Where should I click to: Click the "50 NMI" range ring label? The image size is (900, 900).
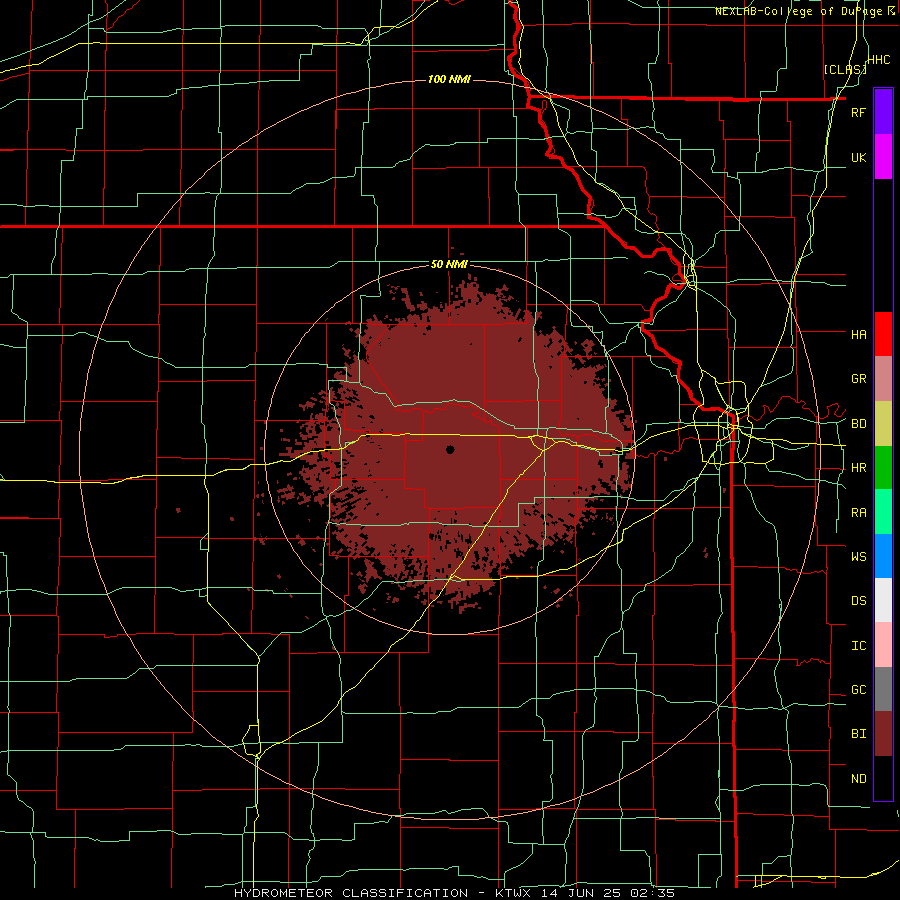449,265
